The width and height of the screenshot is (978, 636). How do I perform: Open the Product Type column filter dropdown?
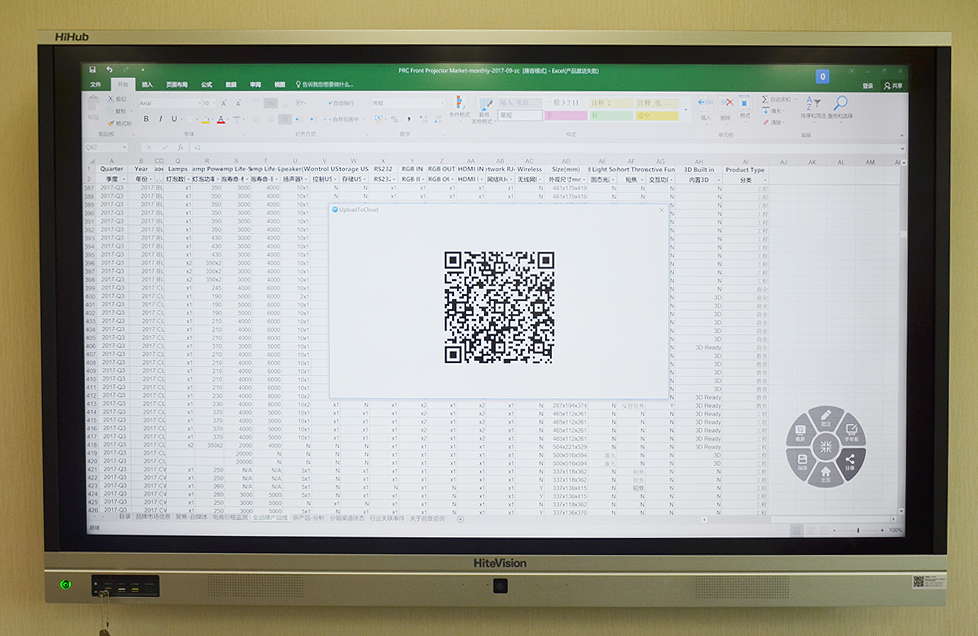pos(763,180)
